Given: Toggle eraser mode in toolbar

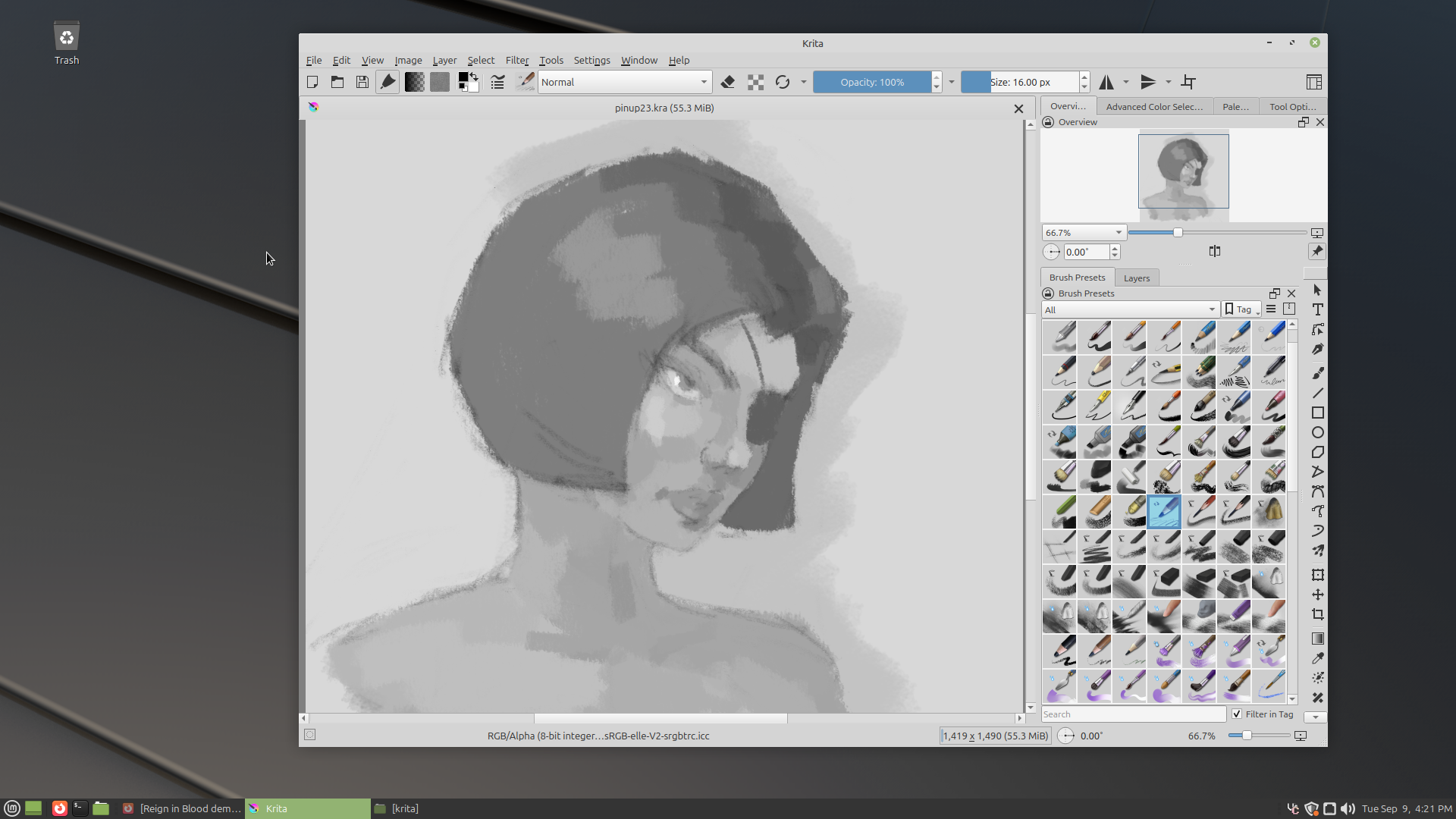Looking at the screenshot, I should tap(728, 82).
